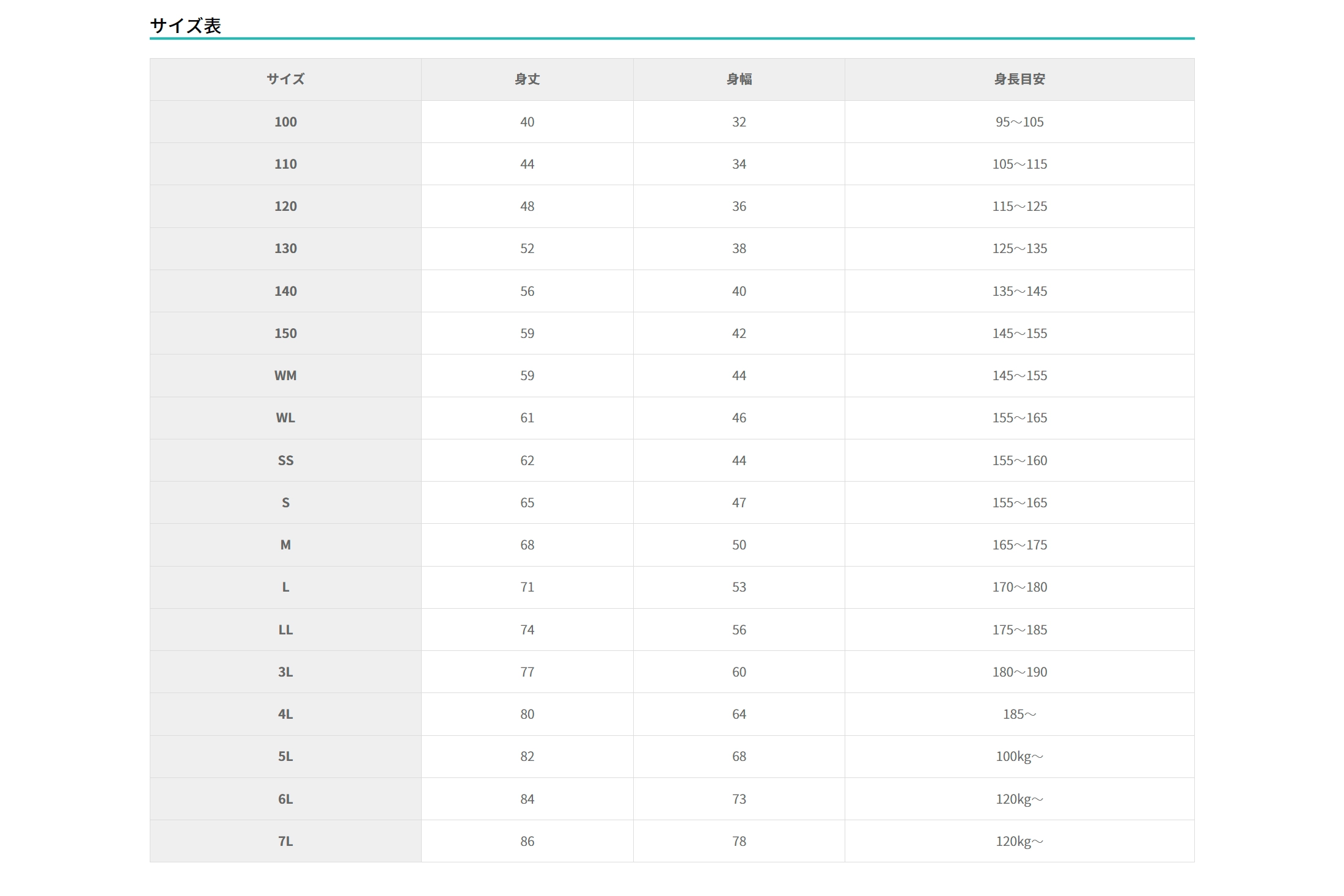The height and width of the screenshot is (896, 1344).
Task: Click 身幅 value 40 in row 140
Action: 739,291
